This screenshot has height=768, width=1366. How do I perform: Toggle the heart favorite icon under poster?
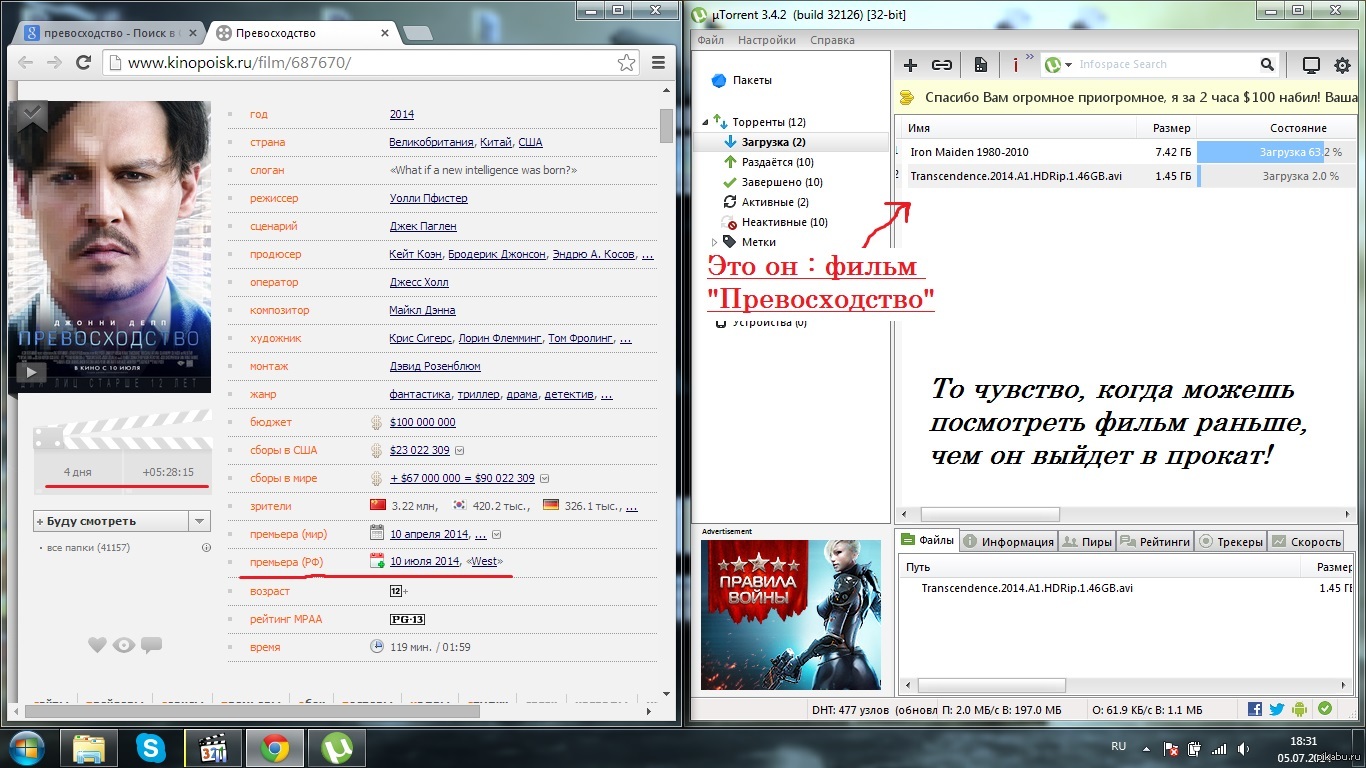coord(97,645)
